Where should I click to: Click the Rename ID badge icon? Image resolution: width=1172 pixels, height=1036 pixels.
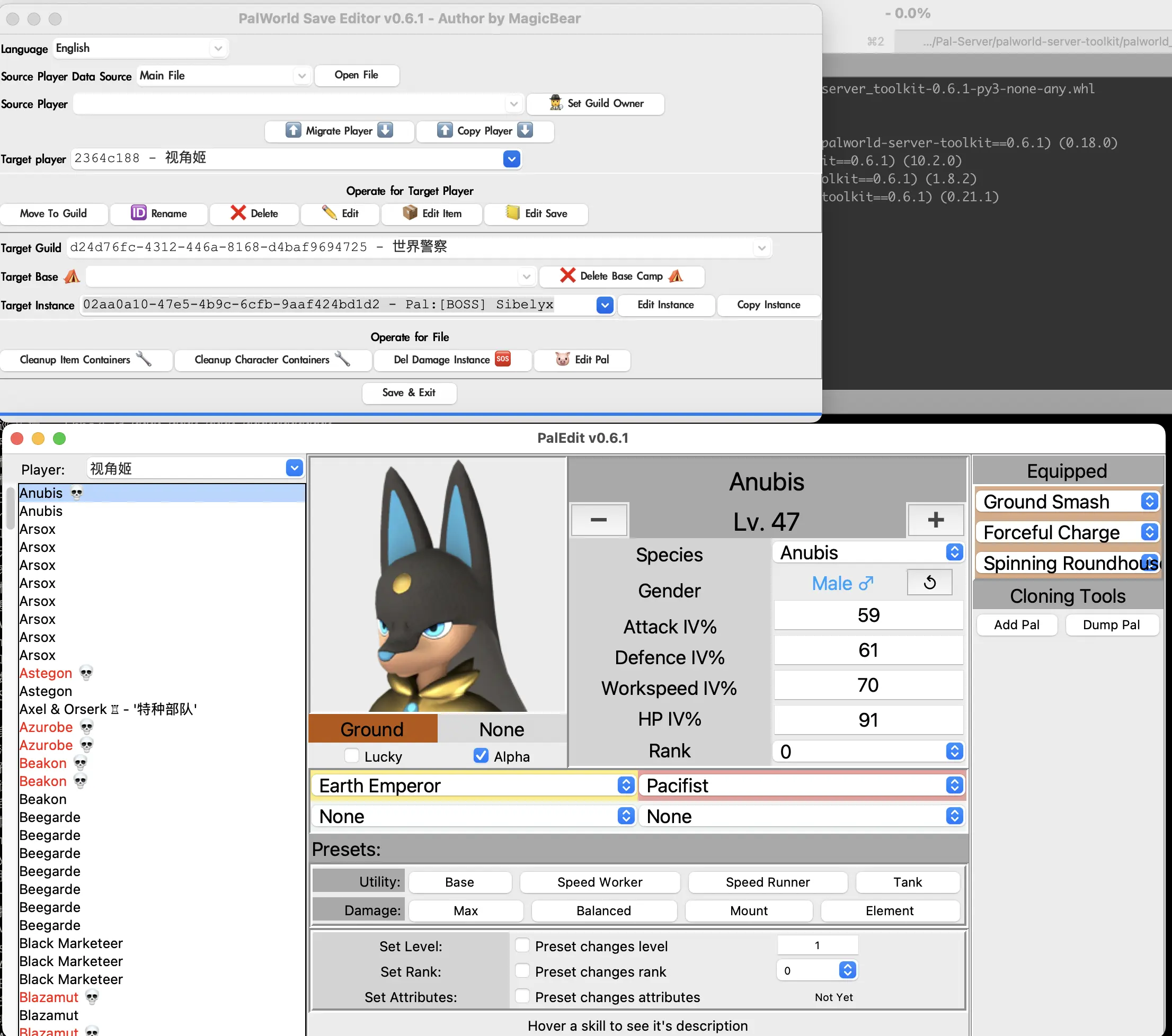coord(139,213)
